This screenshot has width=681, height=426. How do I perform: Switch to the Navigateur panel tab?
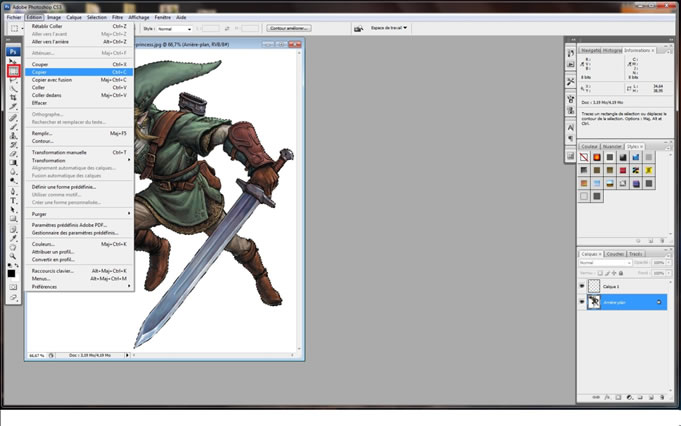pos(590,50)
